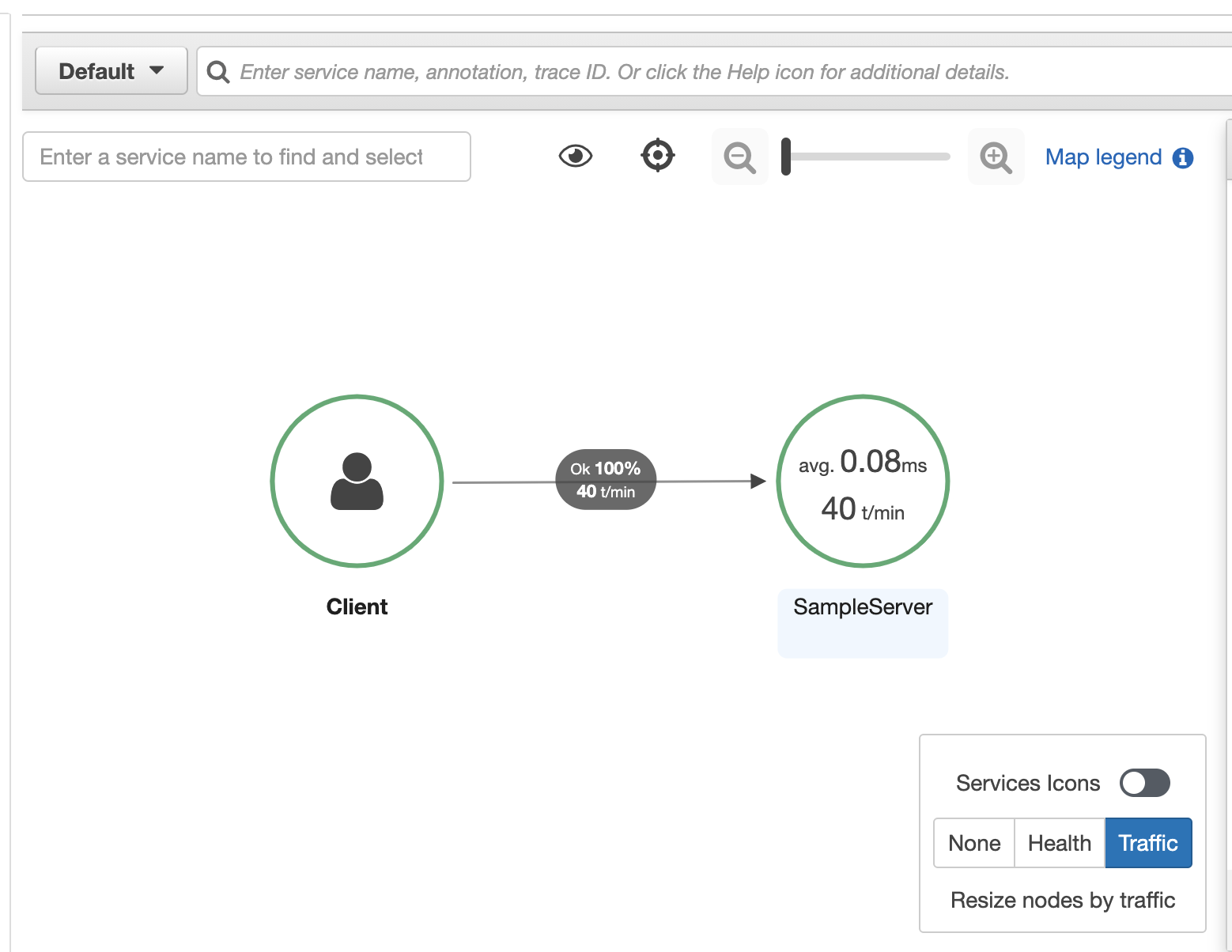Click the service name find and select field
This screenshot has width=1232, height=952.
pos(247,157)
